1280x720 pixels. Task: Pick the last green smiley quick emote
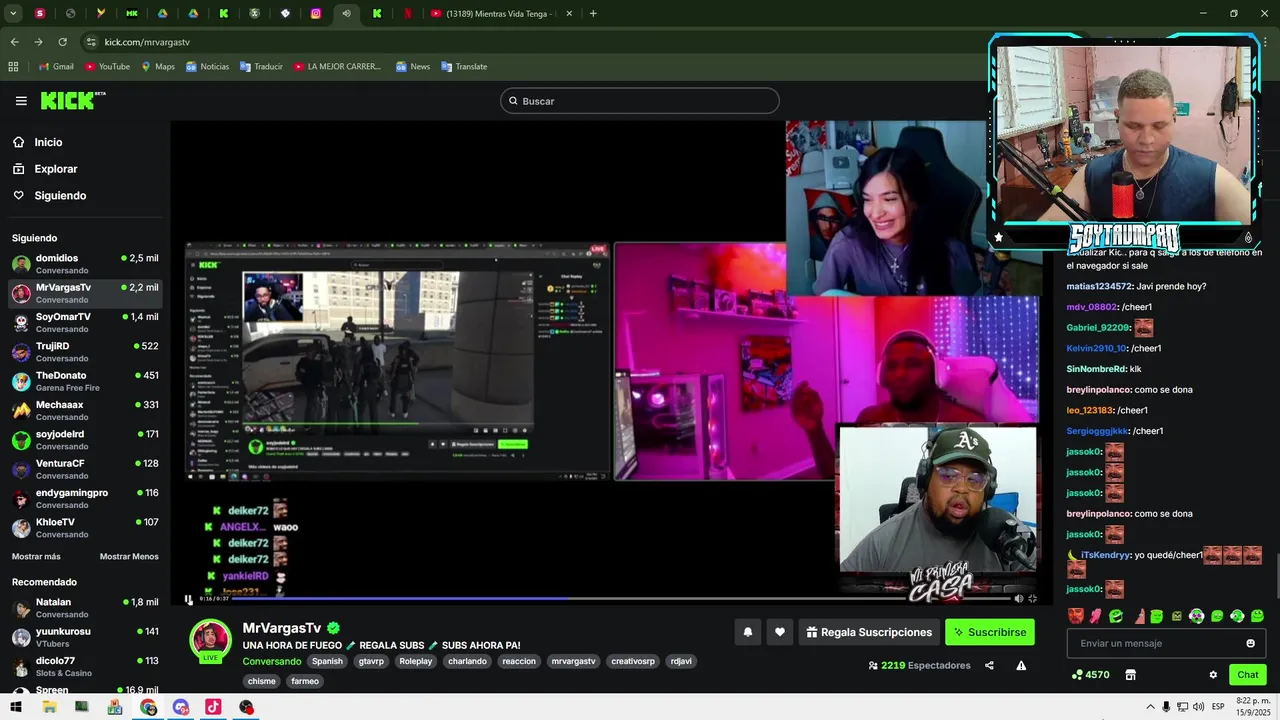(x=1257, y=616)
